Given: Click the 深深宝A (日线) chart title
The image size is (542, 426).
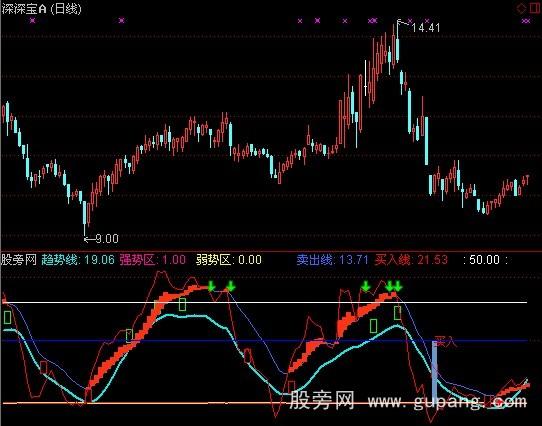Looking at the screenshot, I should click(x=41, y=9).
